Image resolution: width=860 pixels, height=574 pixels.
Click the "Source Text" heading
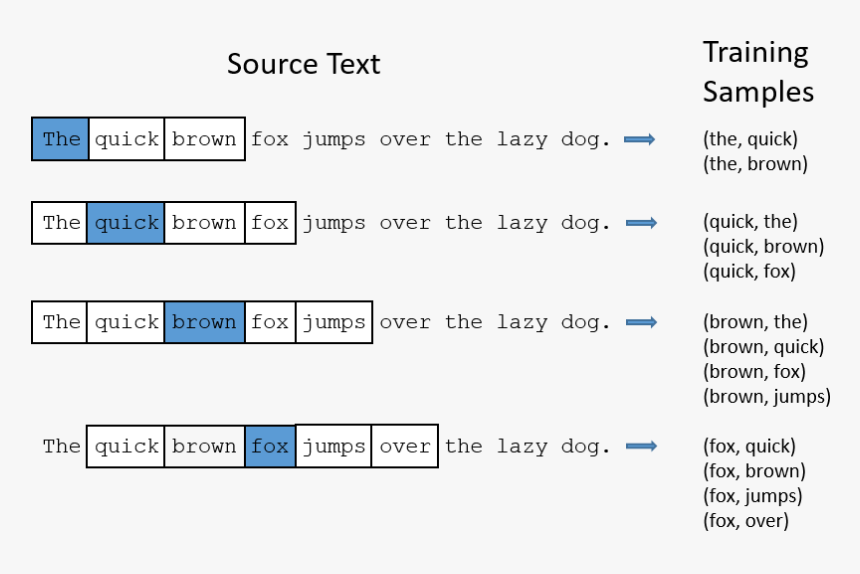tap(303, 64)
